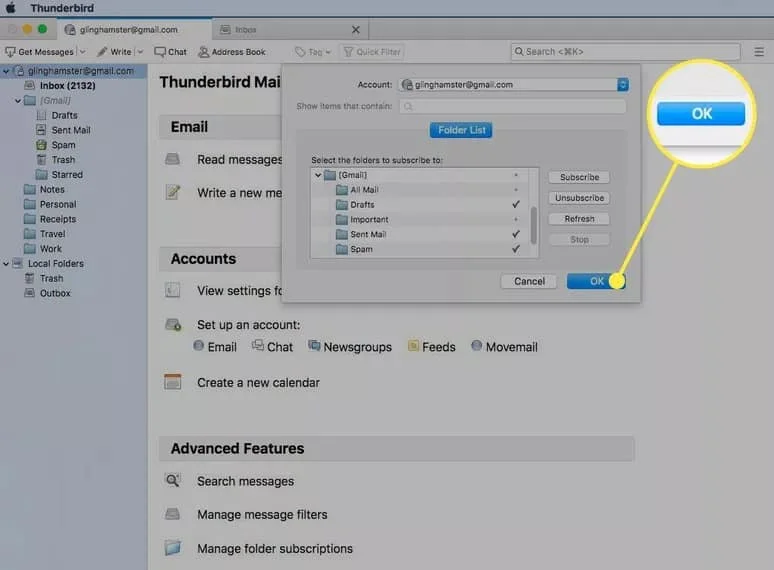Open the Tag dropdown
Screen dimensions: 774x570
point(312,52)
